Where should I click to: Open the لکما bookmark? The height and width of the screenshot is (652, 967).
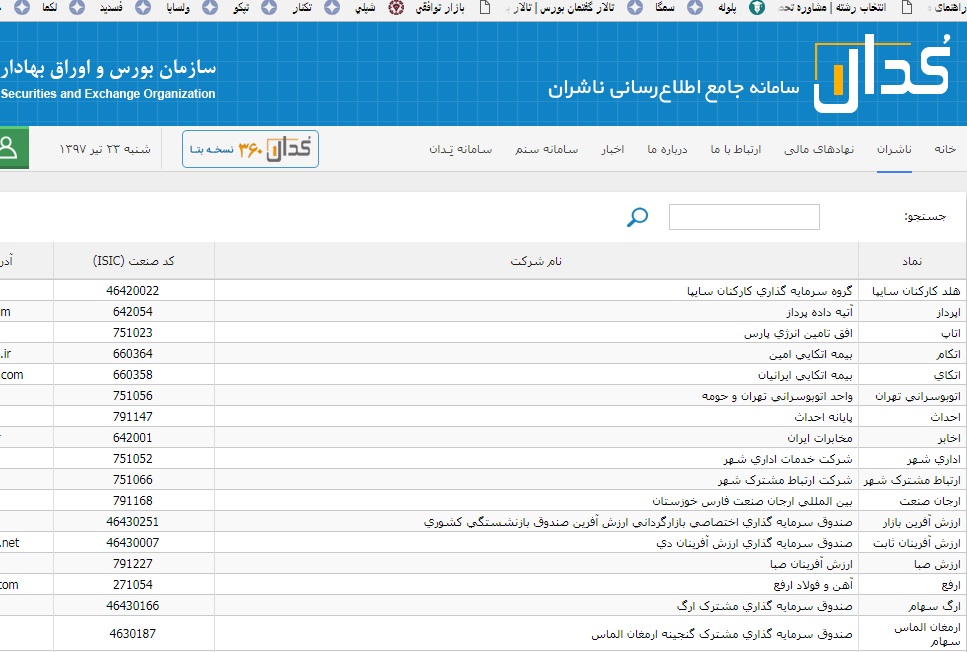pos(63,7)
